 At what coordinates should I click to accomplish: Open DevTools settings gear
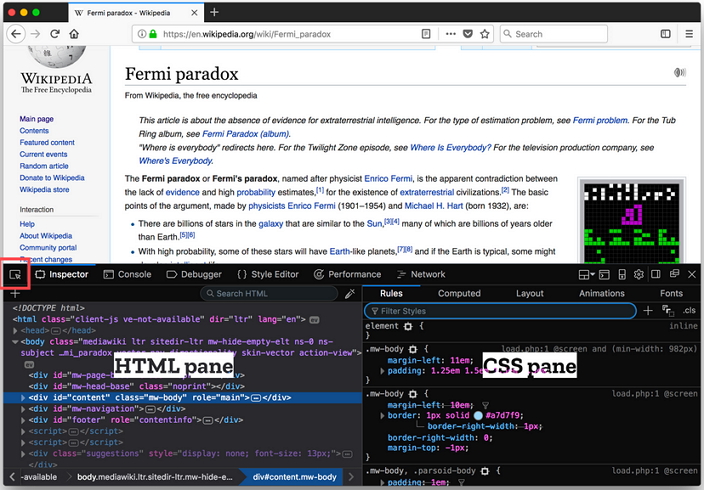coord(638,274)
